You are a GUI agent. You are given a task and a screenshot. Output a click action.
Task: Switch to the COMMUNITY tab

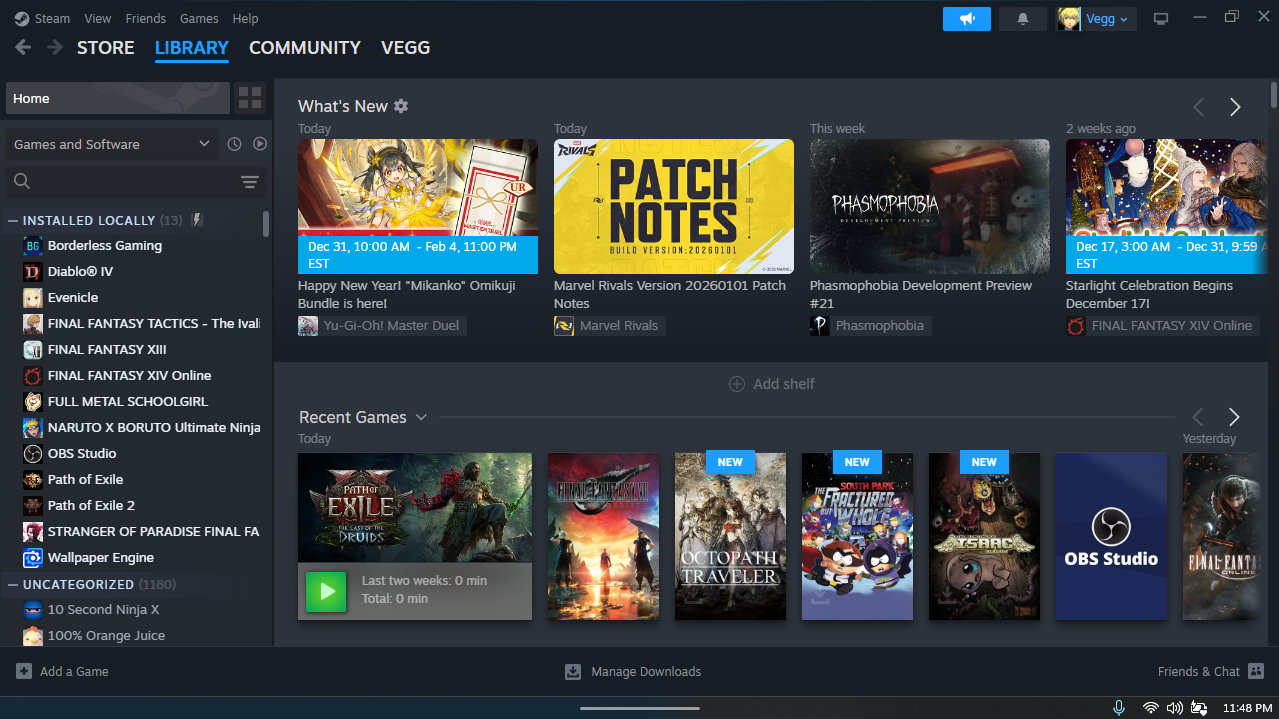pyautogui.click(x=305, y=47)
